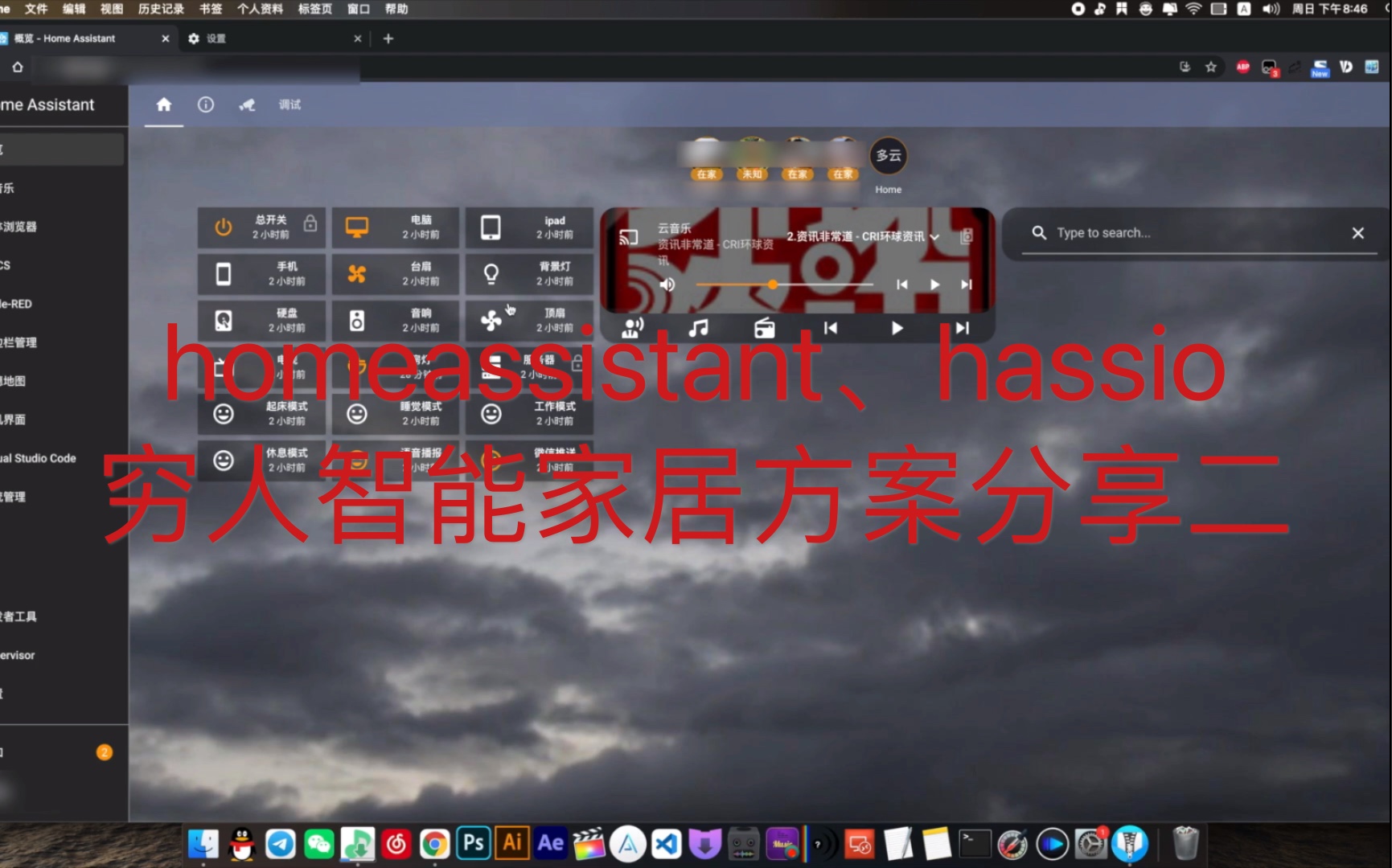Open the extension labeled New

[1320, 68]
